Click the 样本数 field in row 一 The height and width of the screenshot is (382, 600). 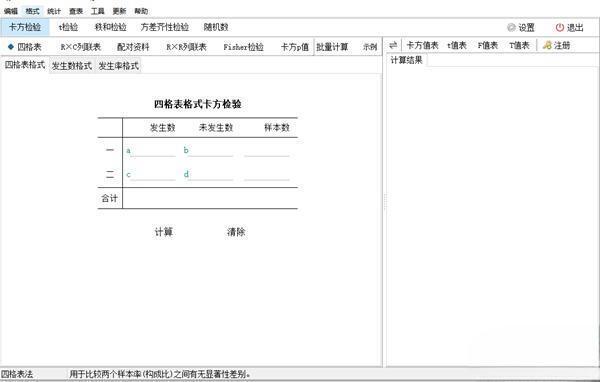(267, 151)
